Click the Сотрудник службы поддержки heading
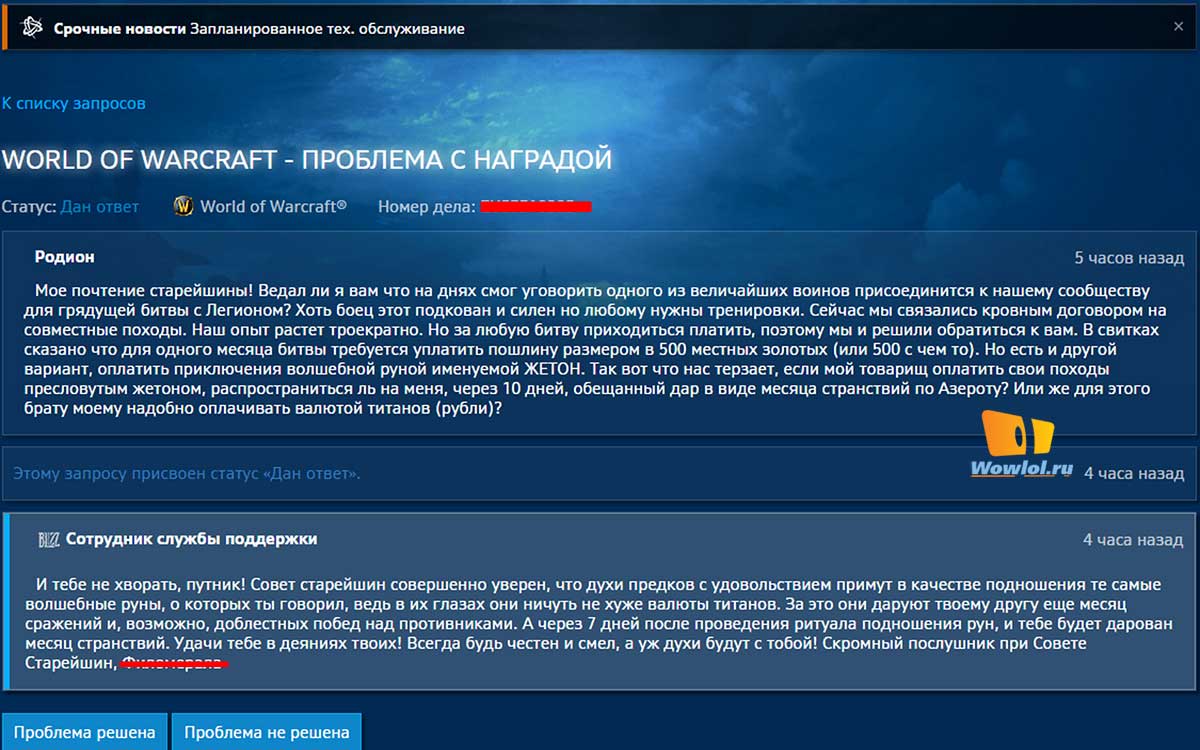The width and height of the screenshot is (1200, 750). pyautogui.click(x=192, y=539)
